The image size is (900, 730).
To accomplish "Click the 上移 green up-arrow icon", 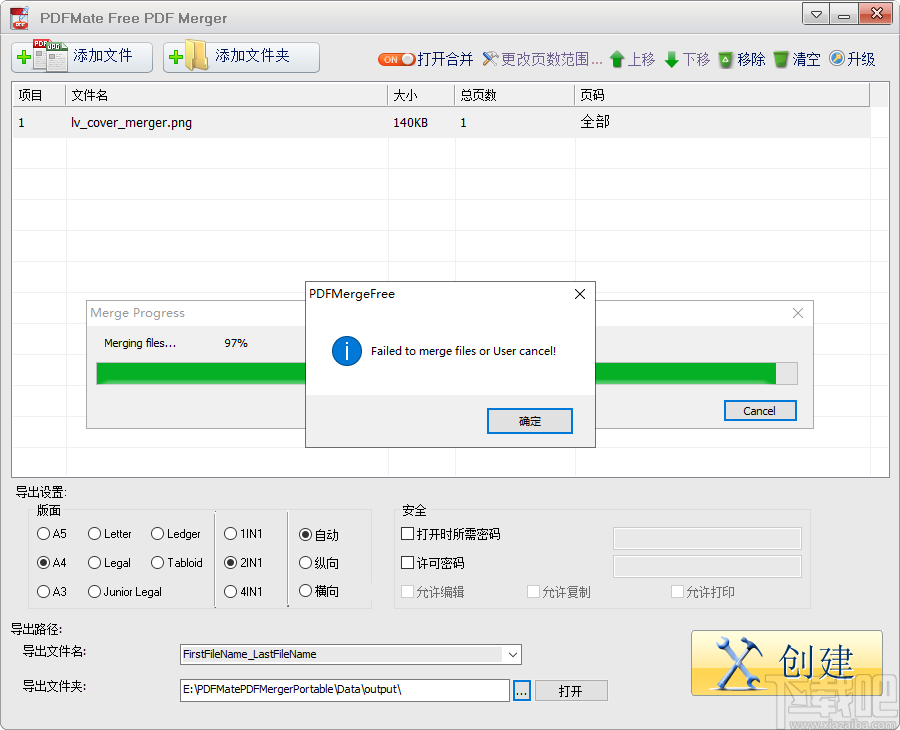I will tap(618, 59).
